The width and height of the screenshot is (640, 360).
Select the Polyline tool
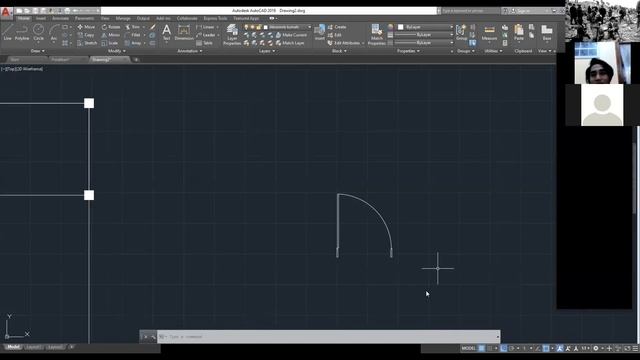pos(22,32)
